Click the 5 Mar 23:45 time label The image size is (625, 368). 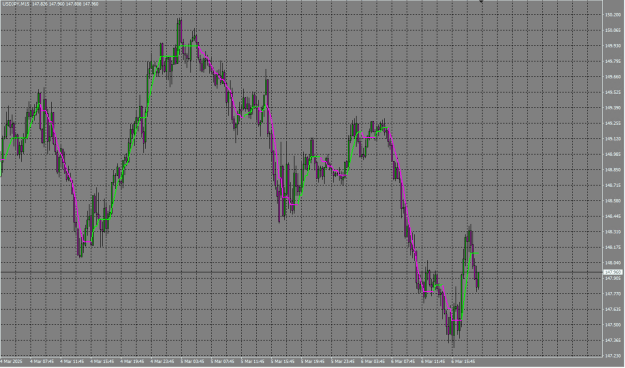click(344, 362)
